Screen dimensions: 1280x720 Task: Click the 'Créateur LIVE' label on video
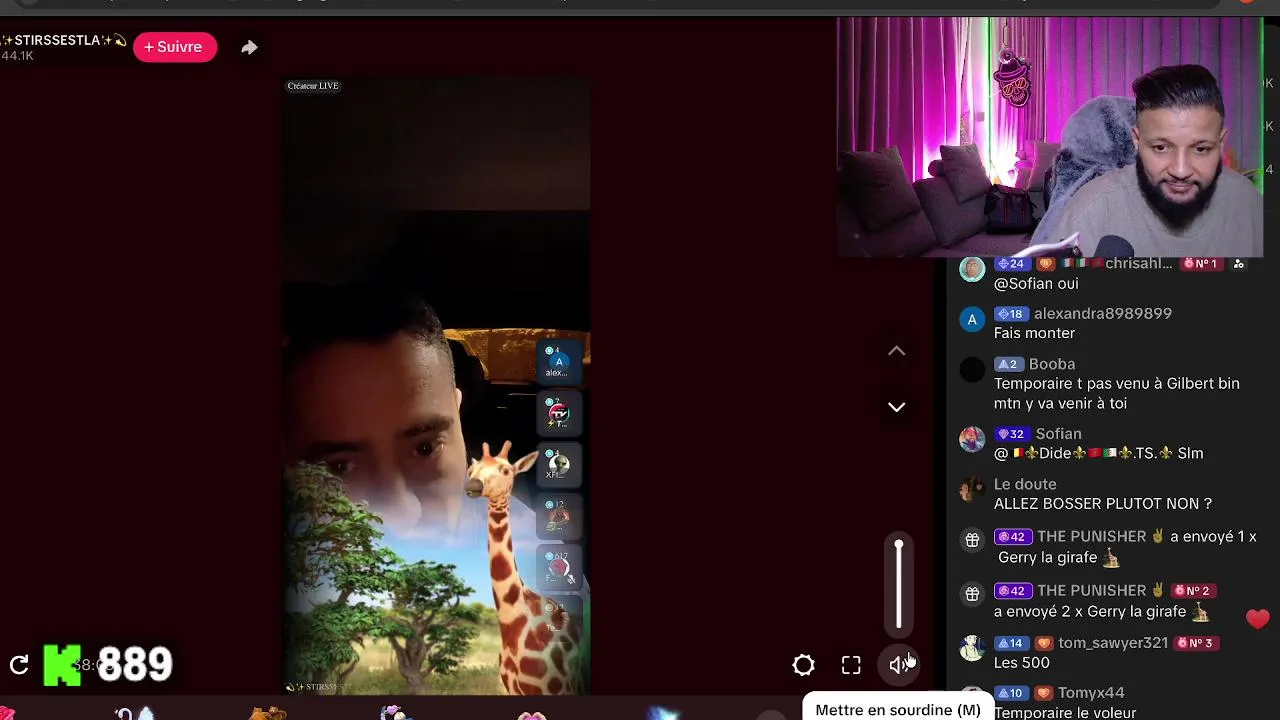pyautogui.click(x=313, y=86)
